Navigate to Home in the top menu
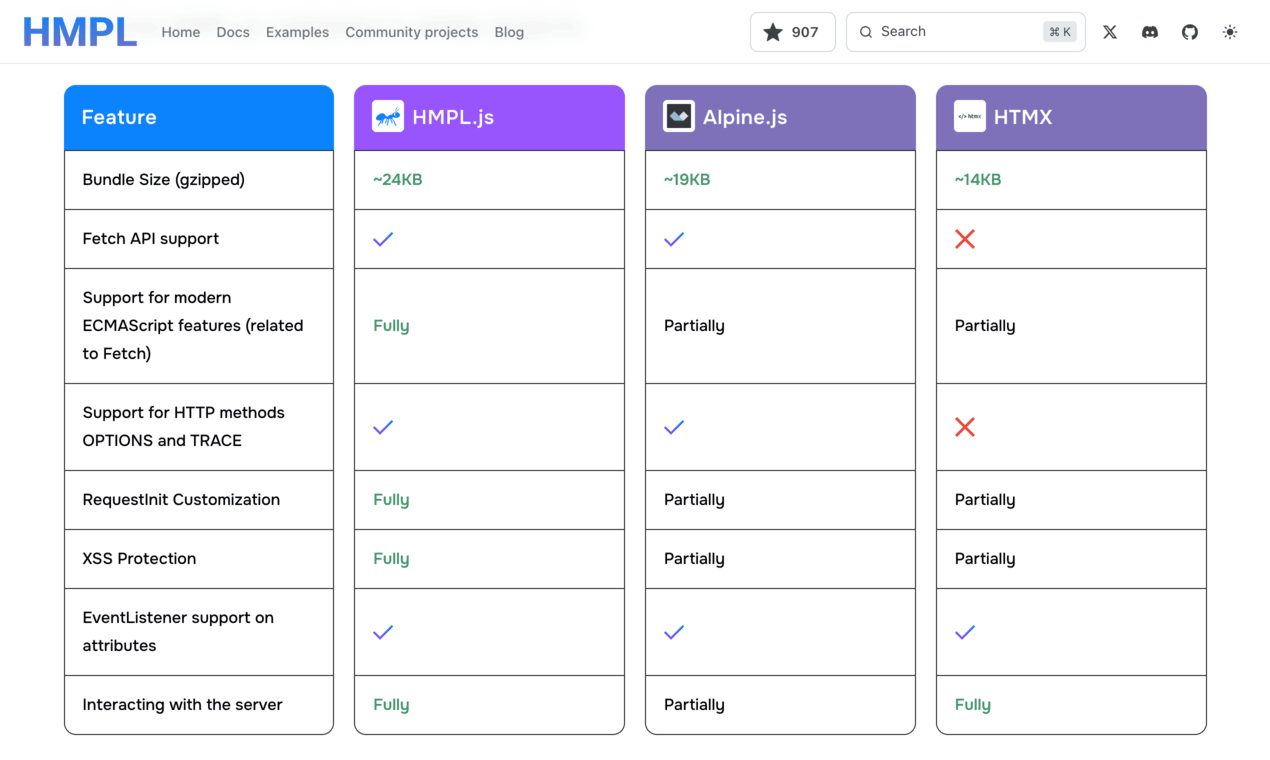Image resolution: width=1270 pixels, height=760 pixels. [181, 32]
